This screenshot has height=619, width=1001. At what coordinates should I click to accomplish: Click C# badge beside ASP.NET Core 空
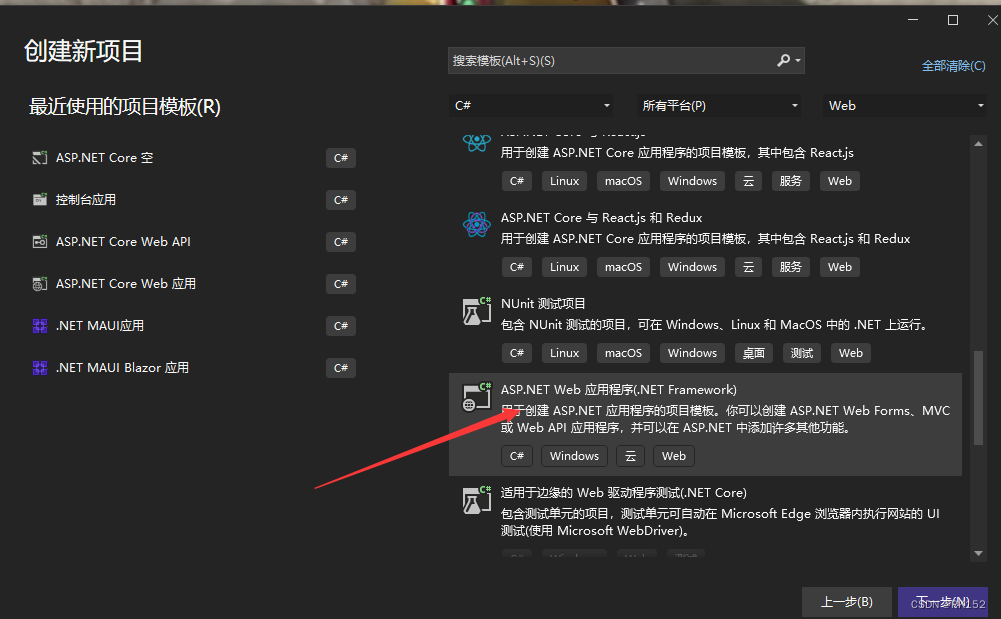pyautogui.click(x=341, y=158)
